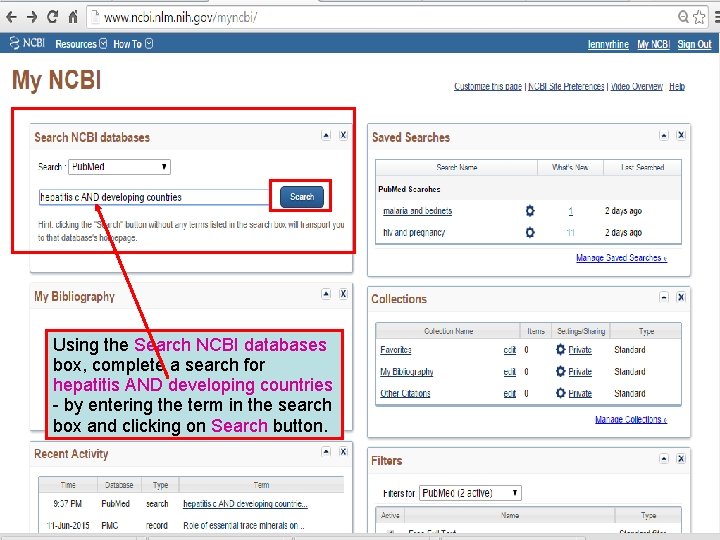Collapse the Saved Searches panel
This screenshot has width=720, height=540.
coord(664,135)
